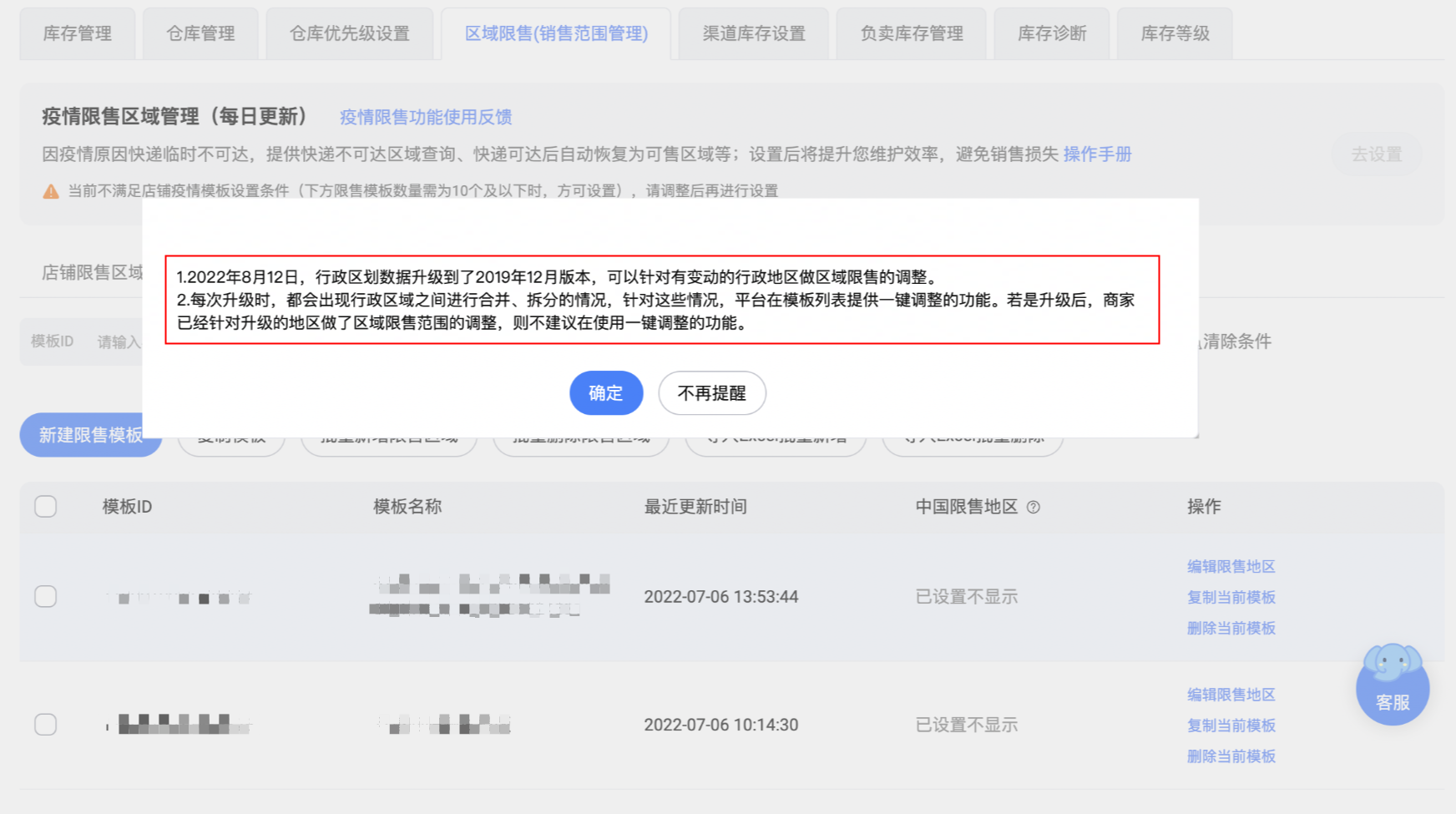
Task: Click 删除当前模板 for the 13:53:44 row
Action: click(1231, 629)
